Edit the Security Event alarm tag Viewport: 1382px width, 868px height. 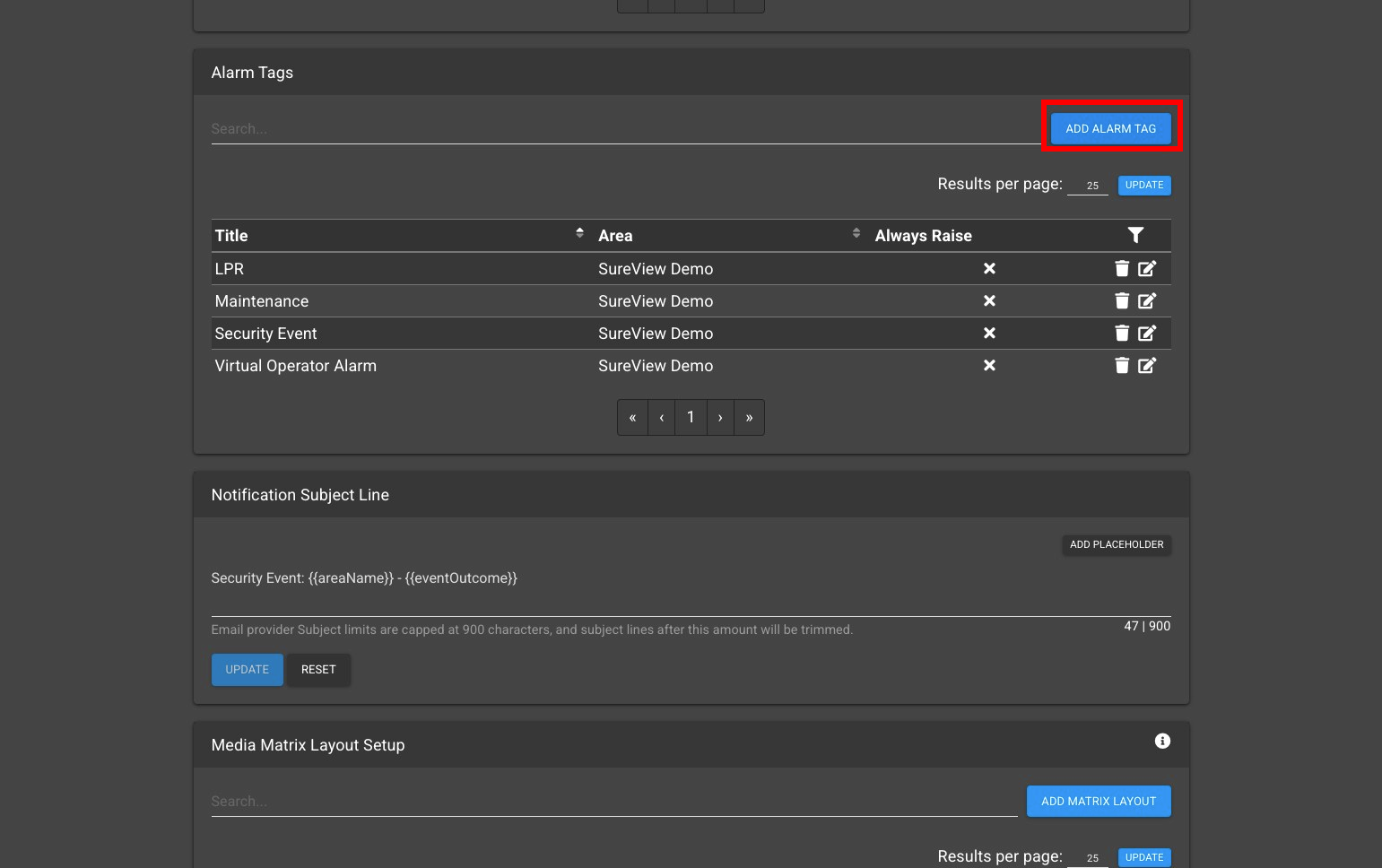1147,333
